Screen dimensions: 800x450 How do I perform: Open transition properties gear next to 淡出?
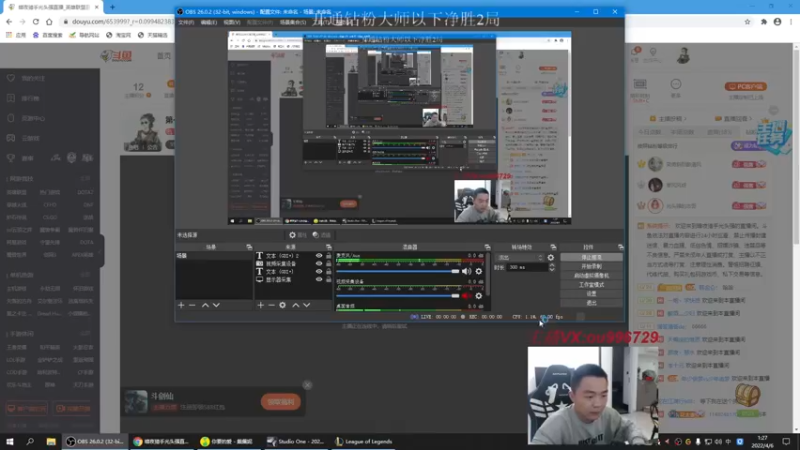click(x=551, y=258)
